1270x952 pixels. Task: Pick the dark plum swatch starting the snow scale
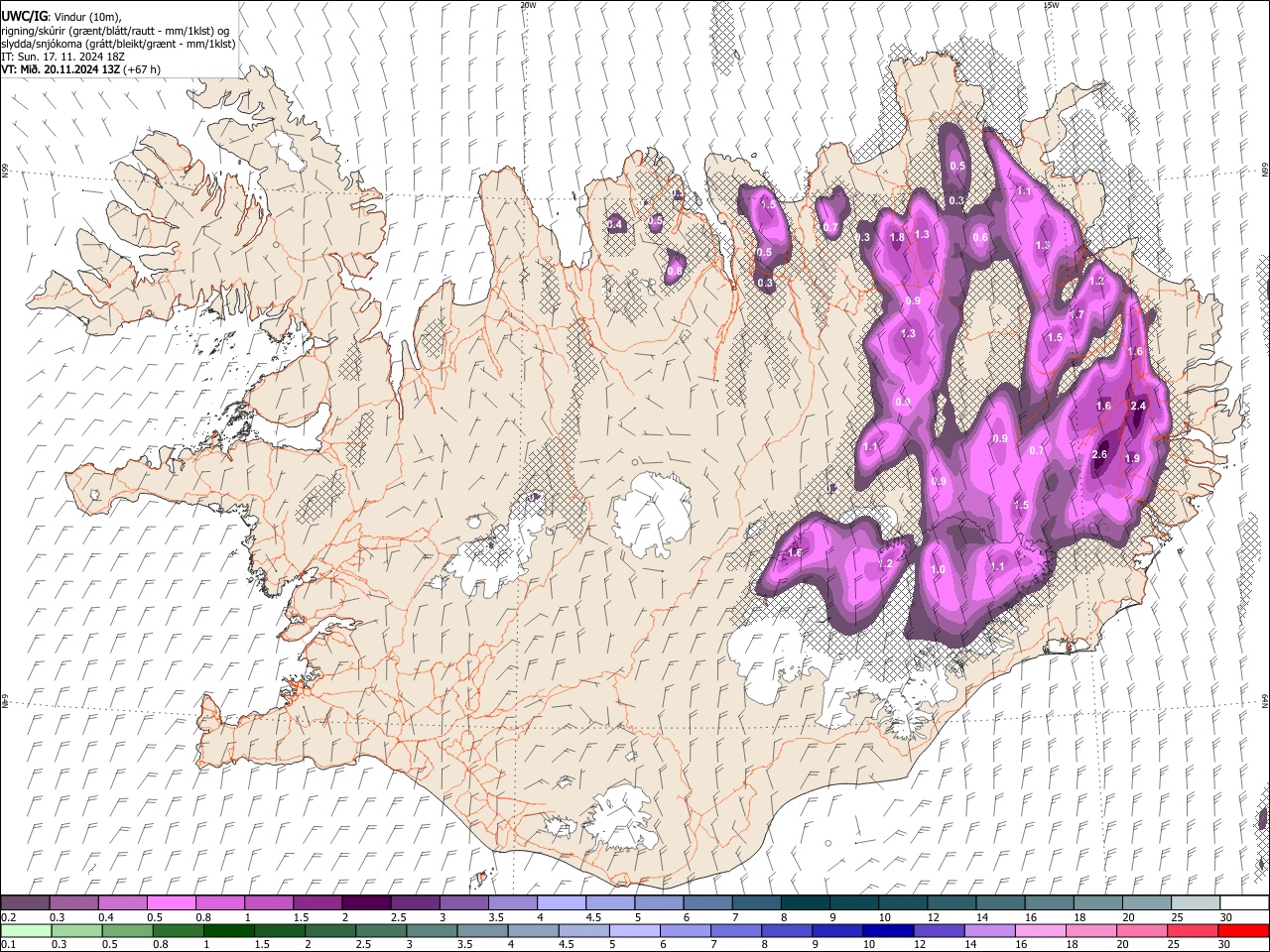tap(25, 902)
